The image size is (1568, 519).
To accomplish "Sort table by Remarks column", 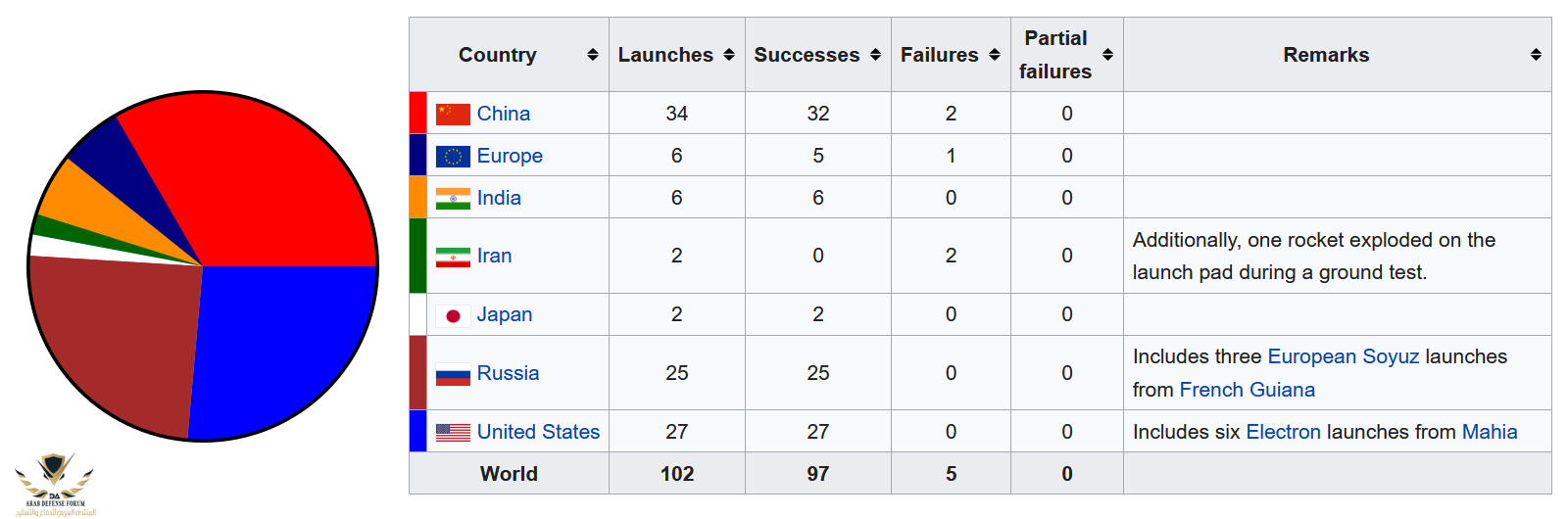I will click(x=1536, y=55).
